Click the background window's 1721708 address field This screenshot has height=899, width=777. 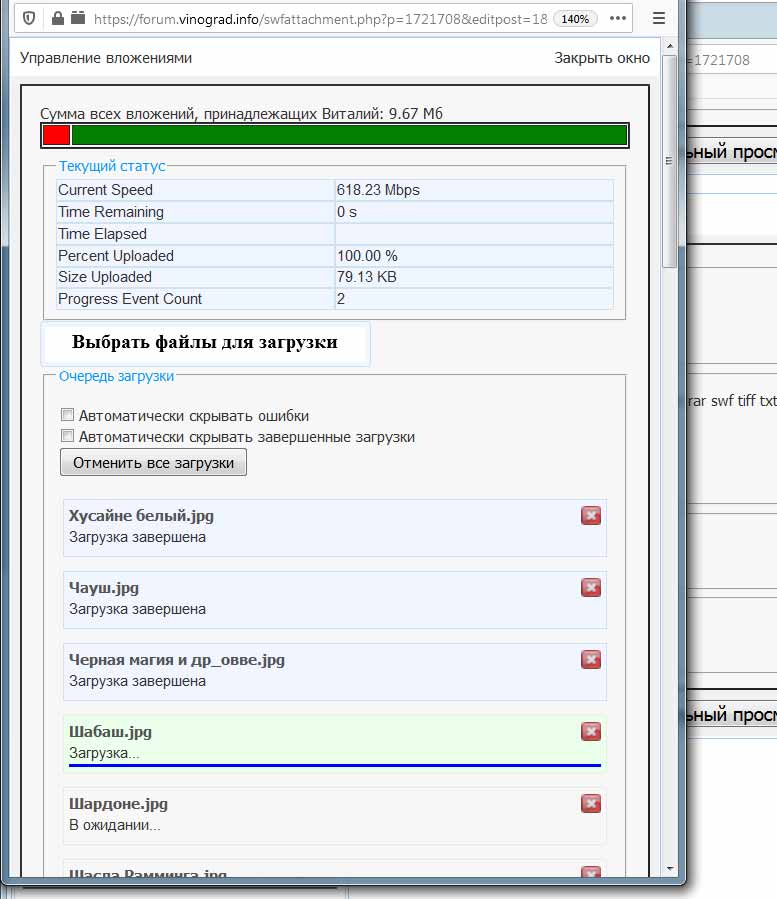point(731,60)
